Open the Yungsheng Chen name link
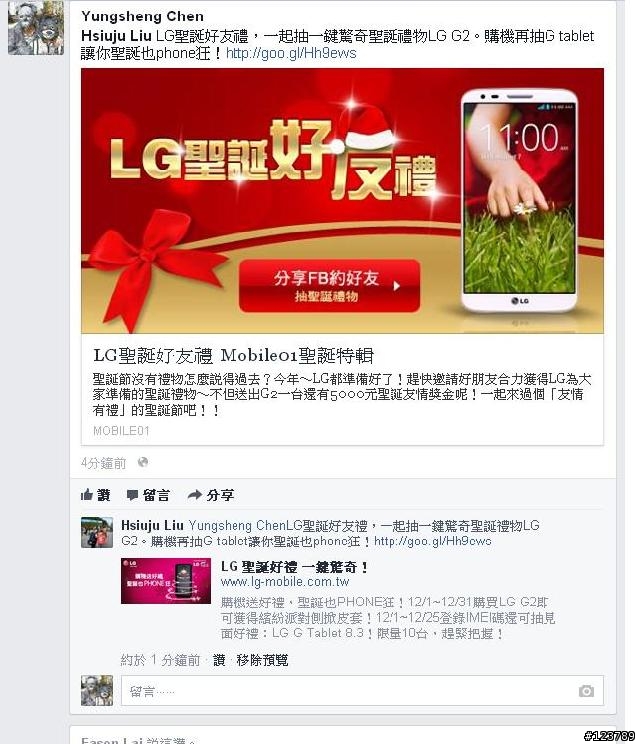This screenshot has width=640, height=744. (x=142, y=16)
